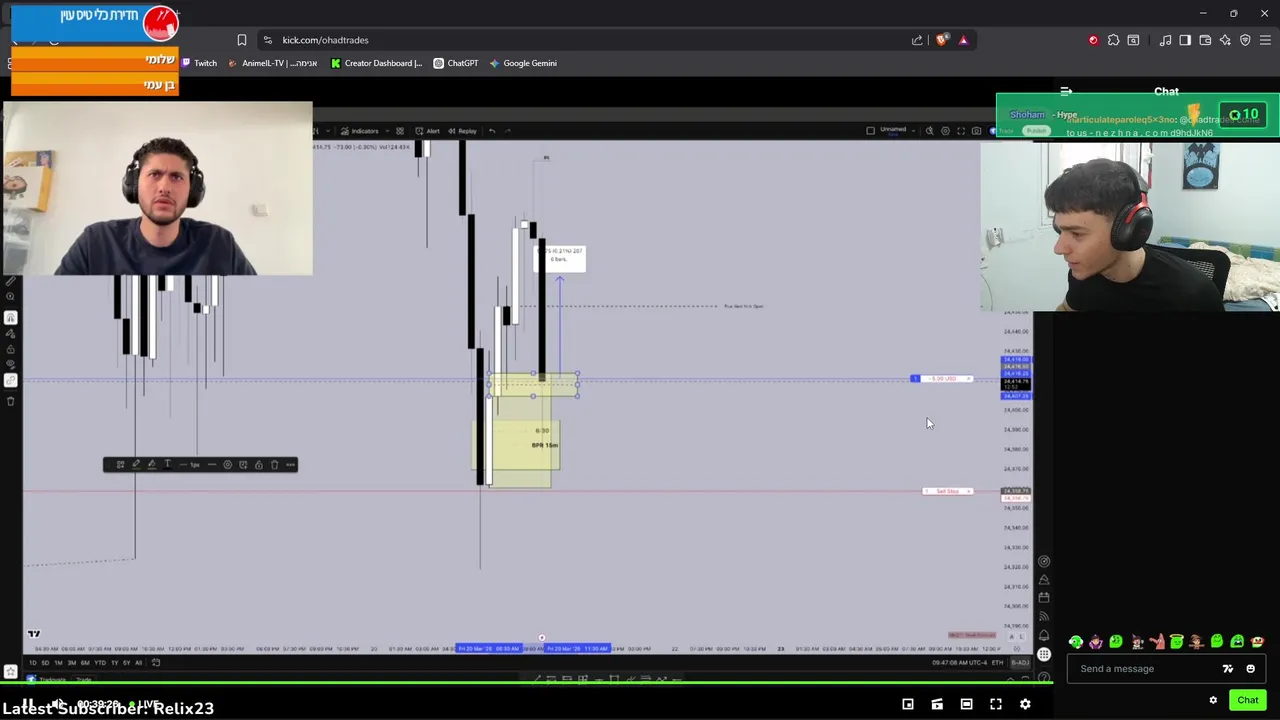This screenshot has height=720, width=1280.
Task: Open the browser extensions puzzle icon
Action: [x=1113, y=40]
